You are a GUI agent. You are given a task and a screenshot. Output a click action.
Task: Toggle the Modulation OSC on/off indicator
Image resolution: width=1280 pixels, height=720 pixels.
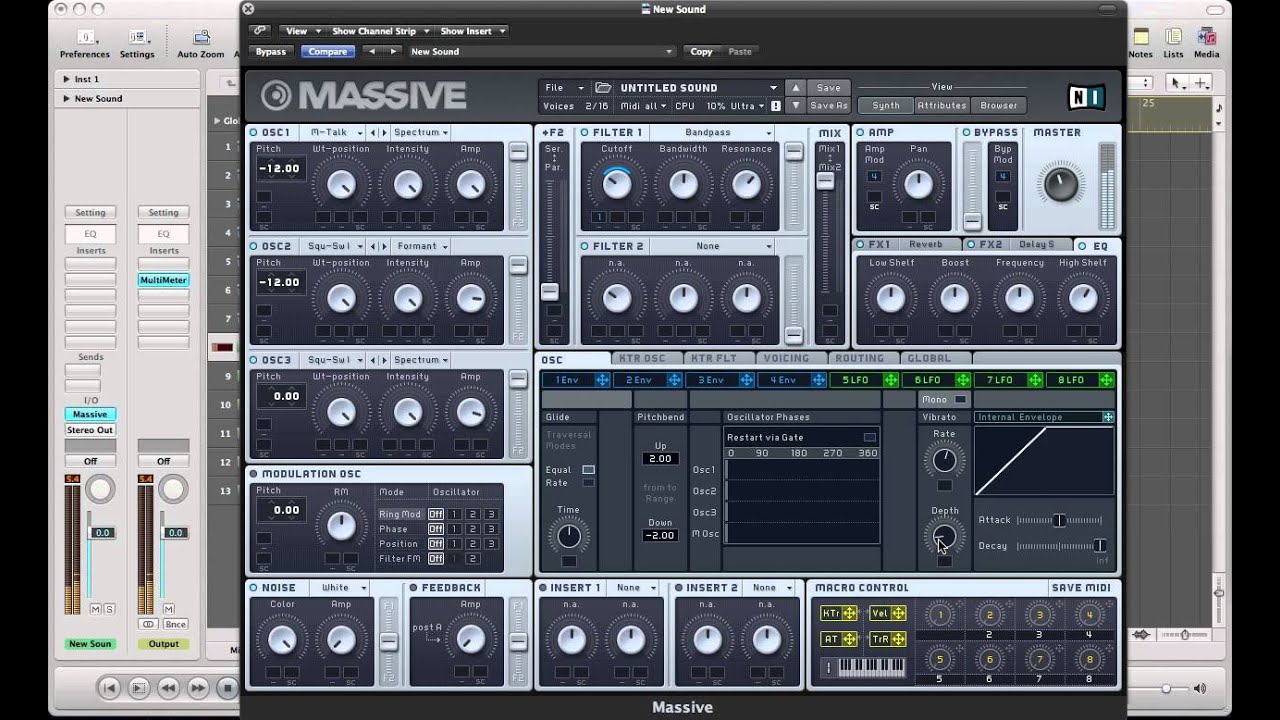(254, 474)
